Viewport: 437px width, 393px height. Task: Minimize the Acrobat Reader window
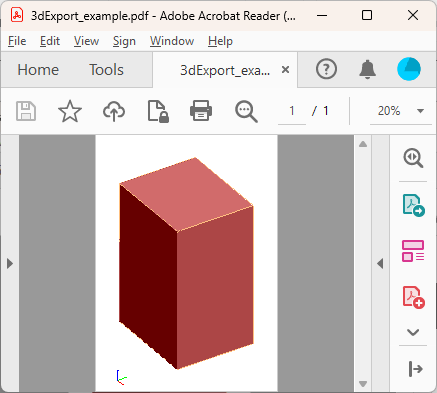[x=322, y=15]
